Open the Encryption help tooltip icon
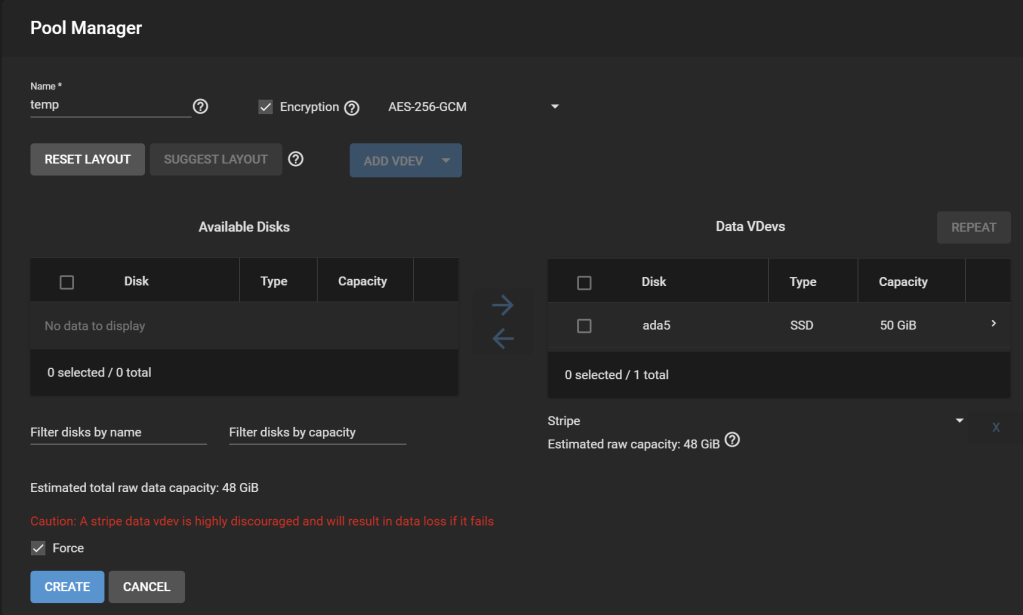Viewport: 1023px width, 615px height. tap(351, 108)
